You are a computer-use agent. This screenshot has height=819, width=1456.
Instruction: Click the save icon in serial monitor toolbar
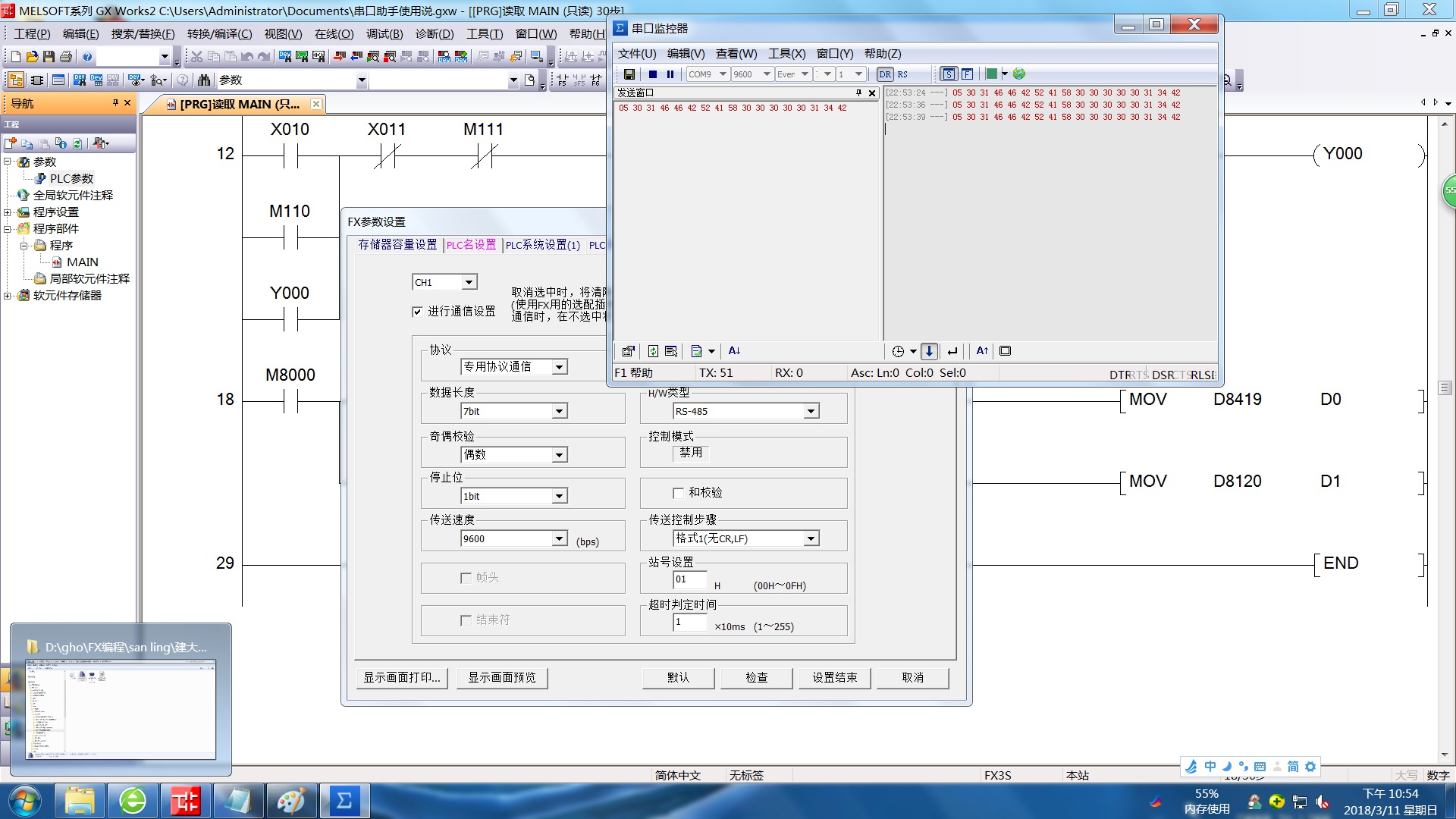pos(629,74)
